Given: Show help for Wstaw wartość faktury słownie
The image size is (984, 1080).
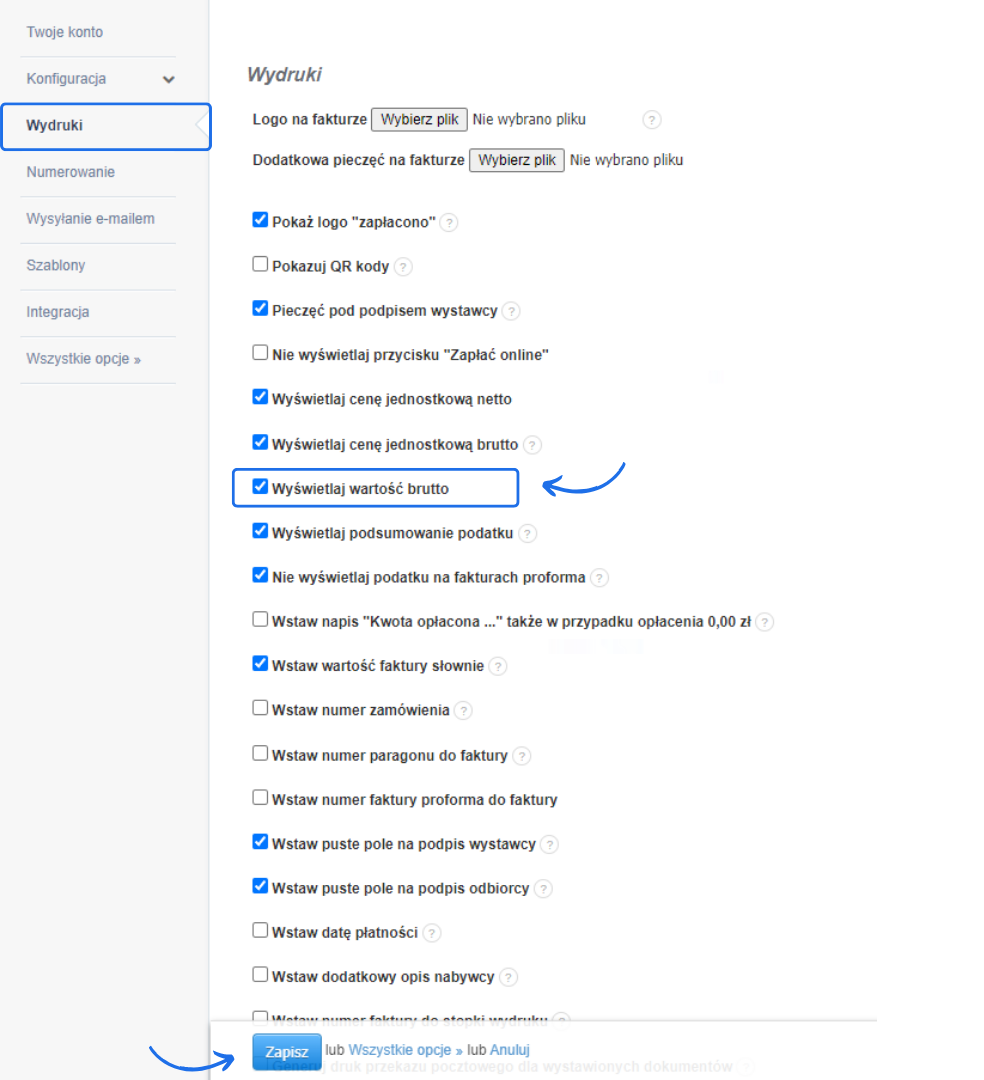Looking at the screenshot, I should point(497,666).
